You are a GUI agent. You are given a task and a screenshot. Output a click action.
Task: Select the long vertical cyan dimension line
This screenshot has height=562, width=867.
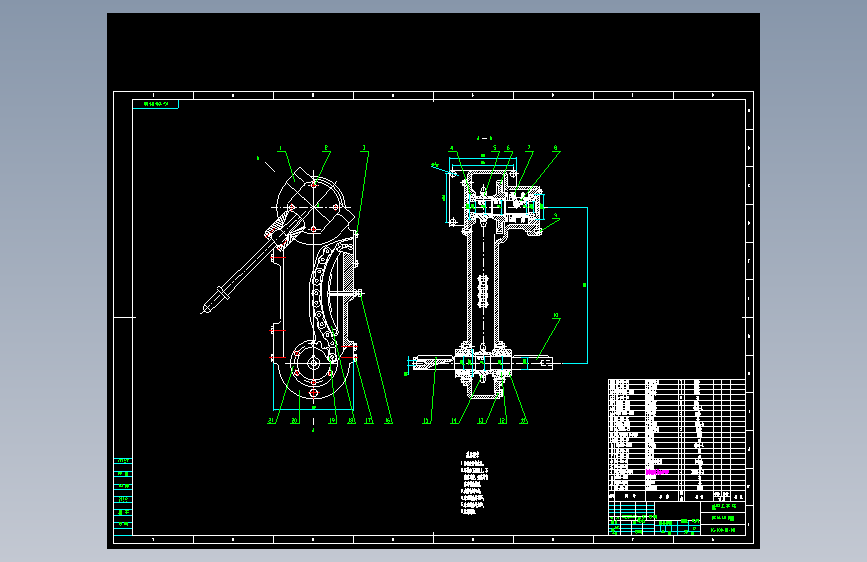point(587,285)
